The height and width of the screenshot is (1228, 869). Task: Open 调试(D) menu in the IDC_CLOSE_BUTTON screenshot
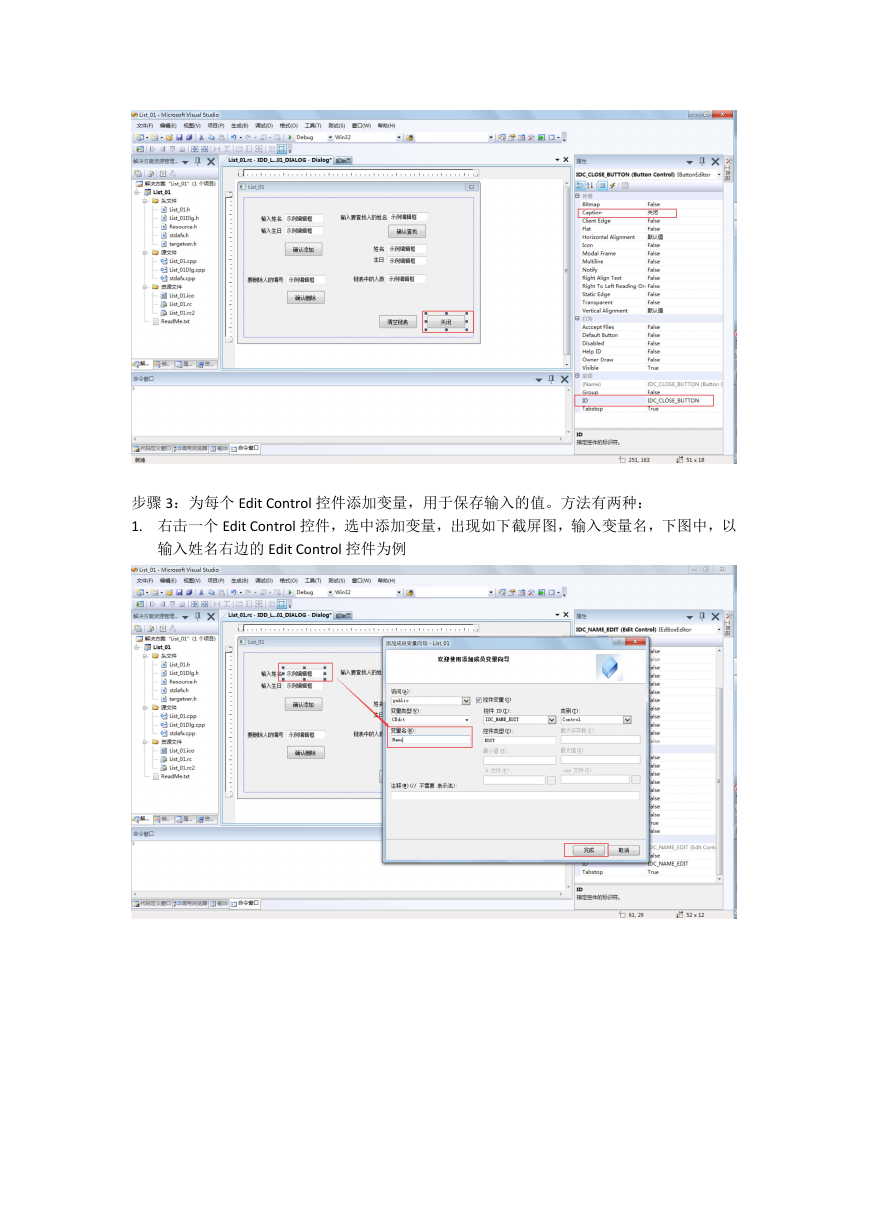tap(264, 126)
